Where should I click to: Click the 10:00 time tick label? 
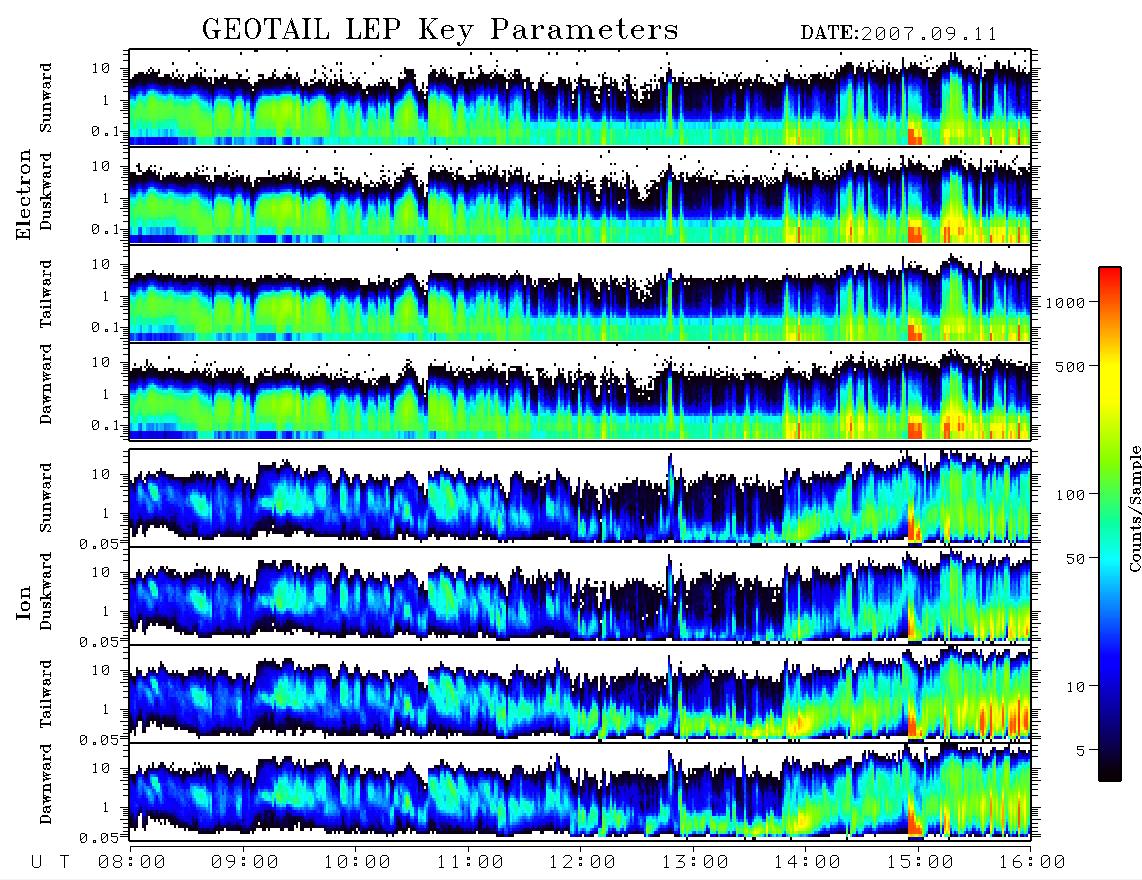[358, 862]
